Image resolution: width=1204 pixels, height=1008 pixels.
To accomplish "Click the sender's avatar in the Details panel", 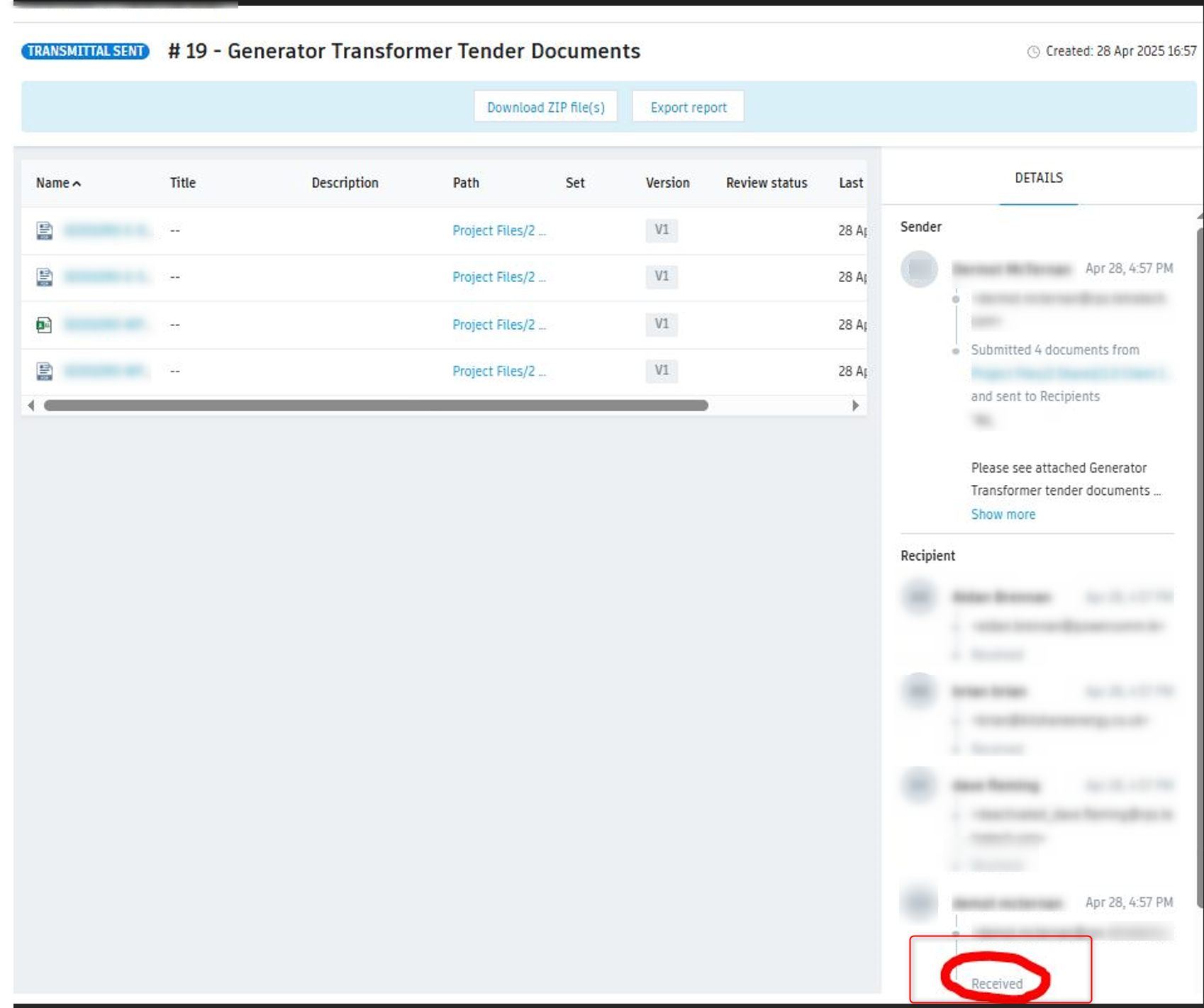I will [x=919, y=269].
